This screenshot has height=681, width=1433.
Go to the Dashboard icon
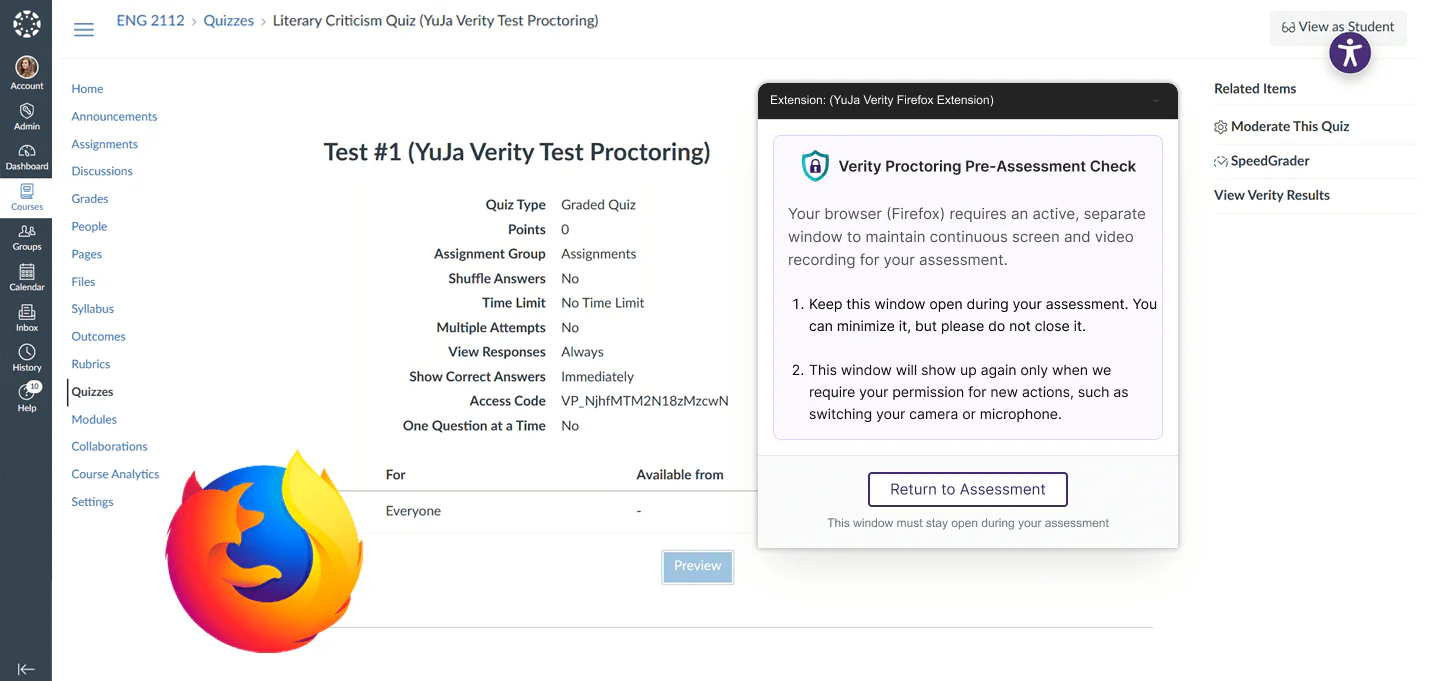[27, 151]
